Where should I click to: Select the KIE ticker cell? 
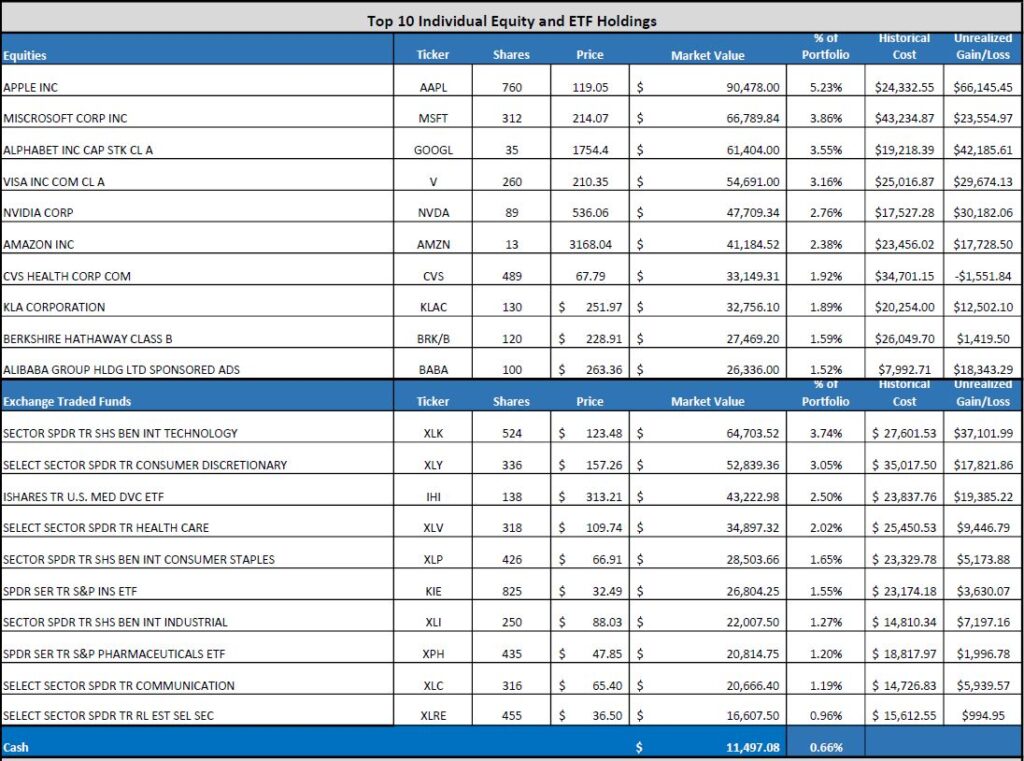click(433, 585)
